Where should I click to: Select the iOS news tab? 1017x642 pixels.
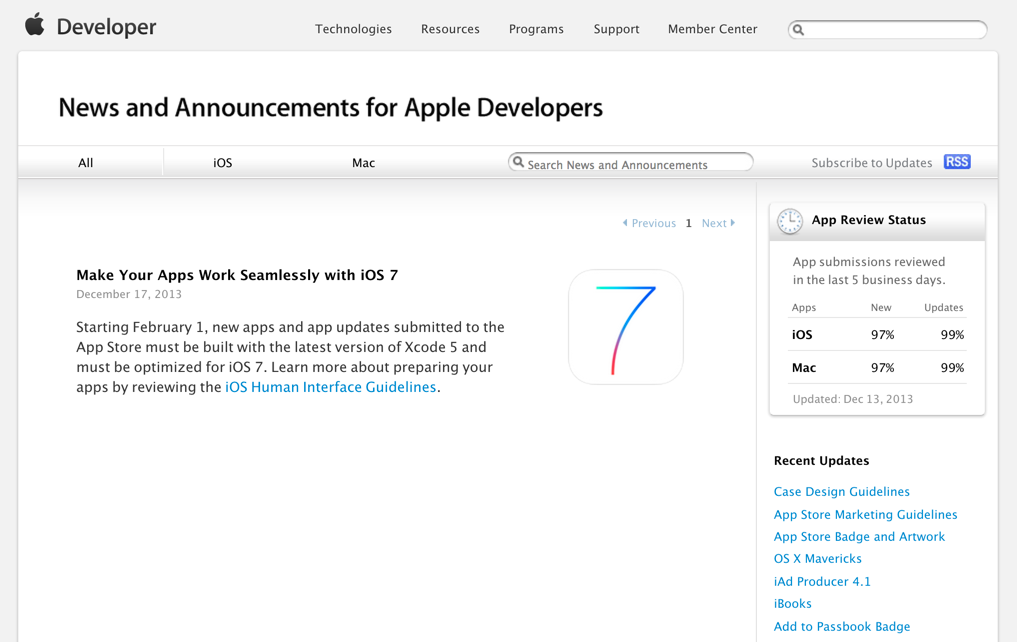(x=222, y=163)
